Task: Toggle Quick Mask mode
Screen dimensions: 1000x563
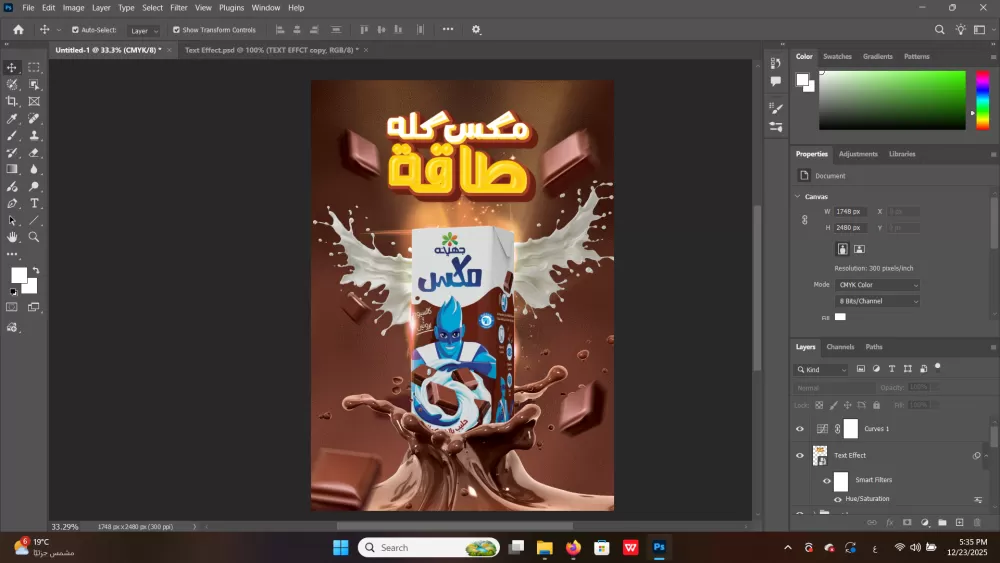Action: (x=11, y=307)
